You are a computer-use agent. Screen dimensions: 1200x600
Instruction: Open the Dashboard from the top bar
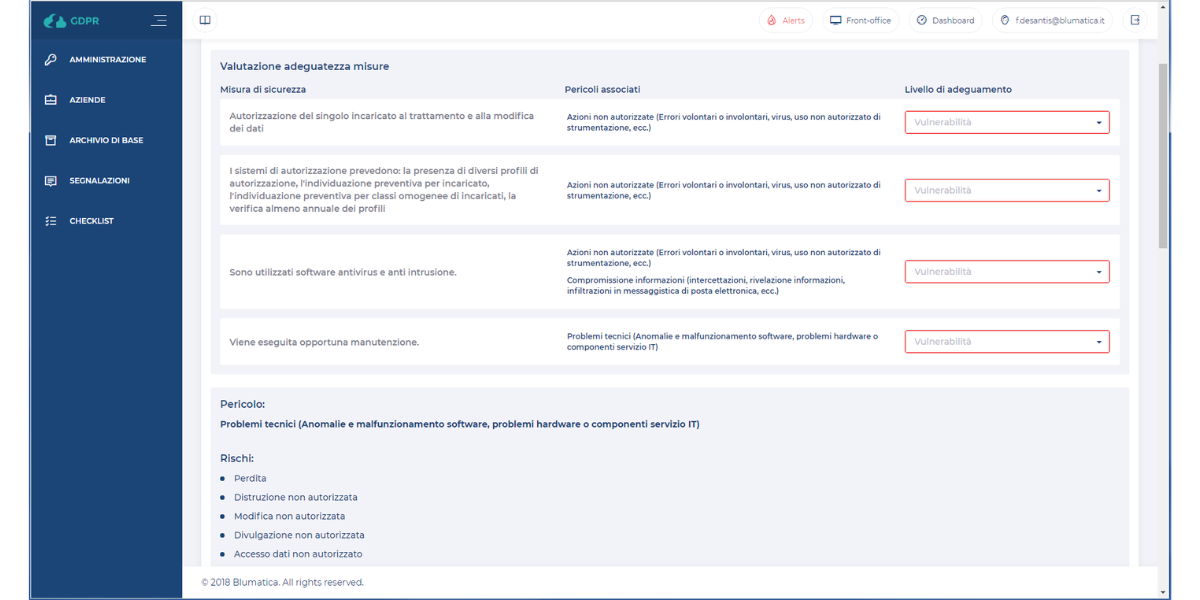coord(945,20)
